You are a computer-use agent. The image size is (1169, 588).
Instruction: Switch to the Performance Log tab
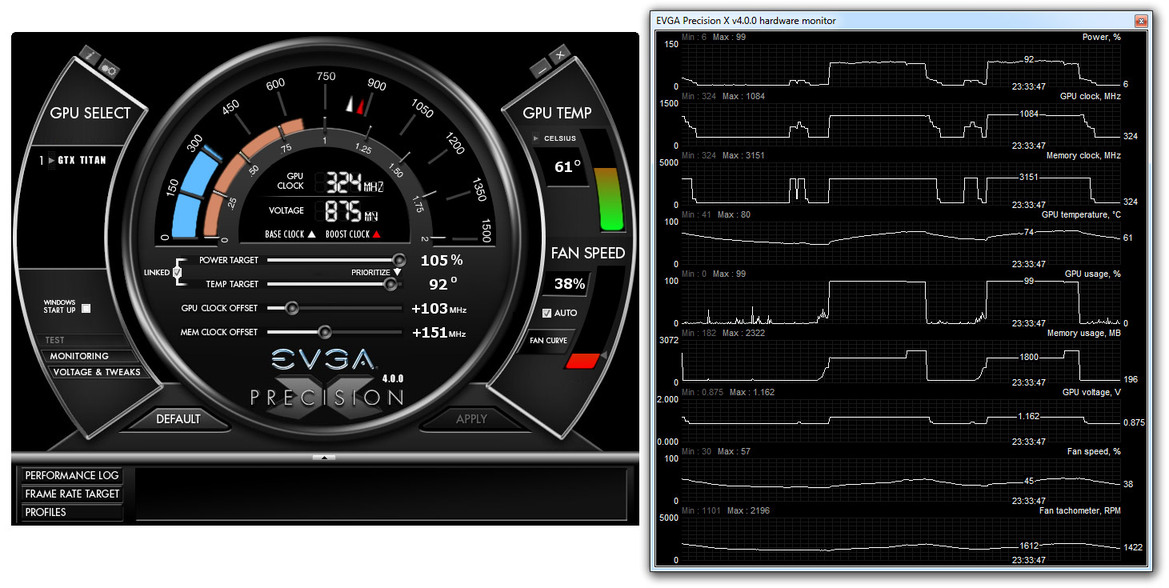click(72, 475)
